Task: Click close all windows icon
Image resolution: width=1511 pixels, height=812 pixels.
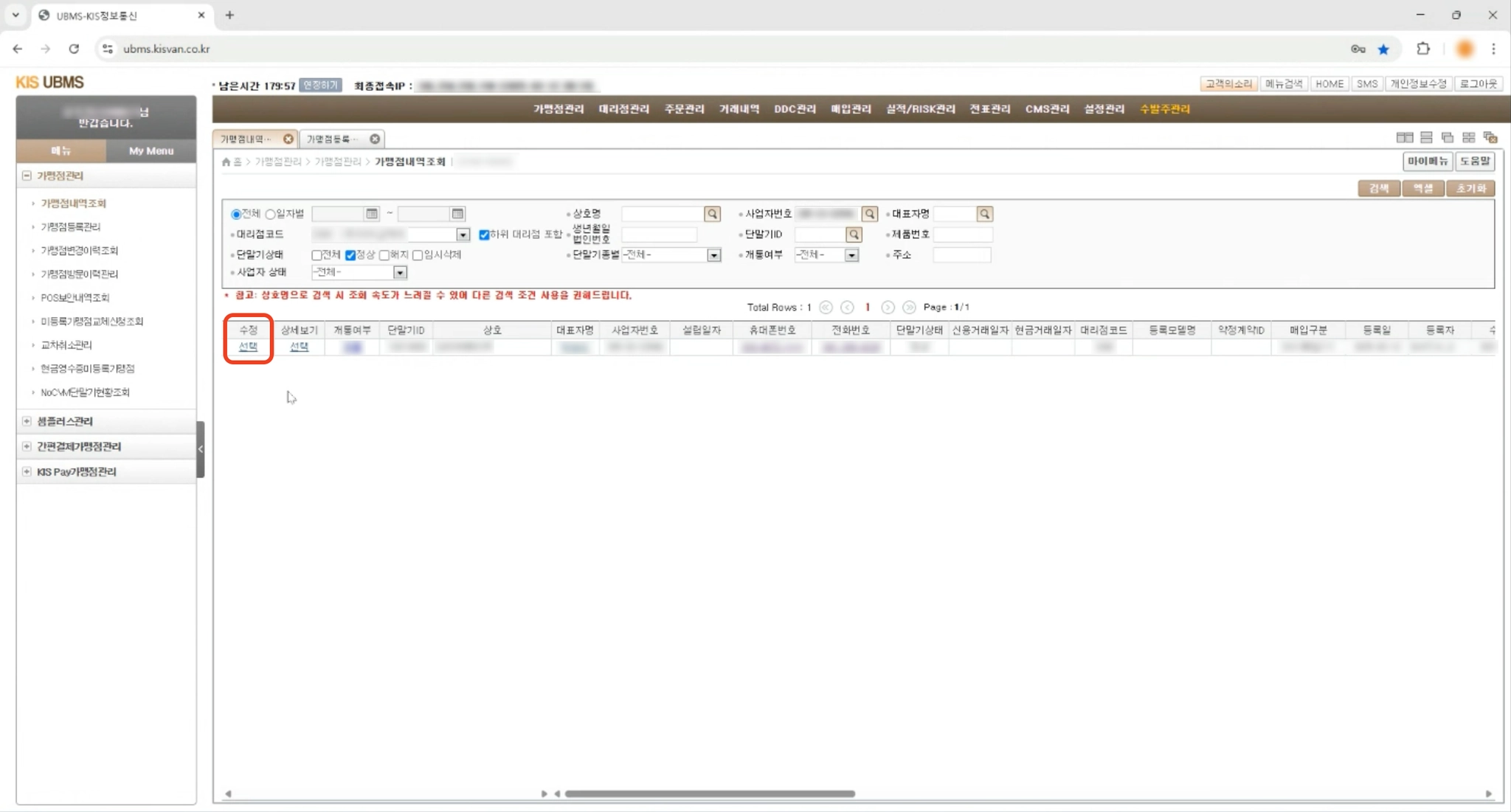Action: [x=1490, y=138]
